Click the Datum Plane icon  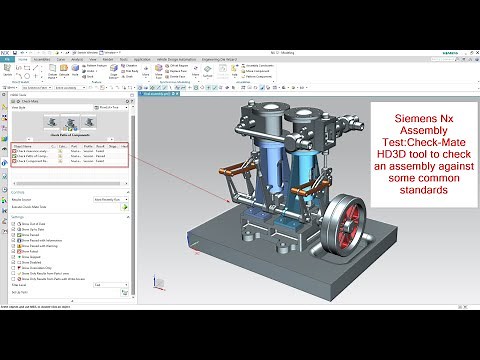[52, 68]
